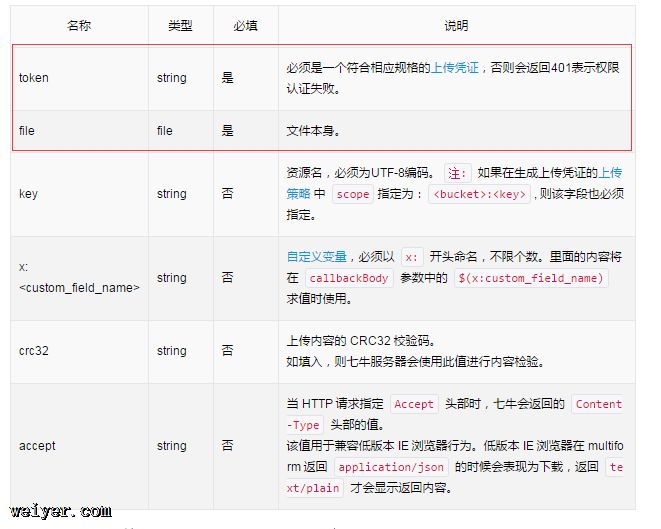Click the red 注: label in key row
Viewport: 661px width, 529px height.
click(x=456, y=173)
